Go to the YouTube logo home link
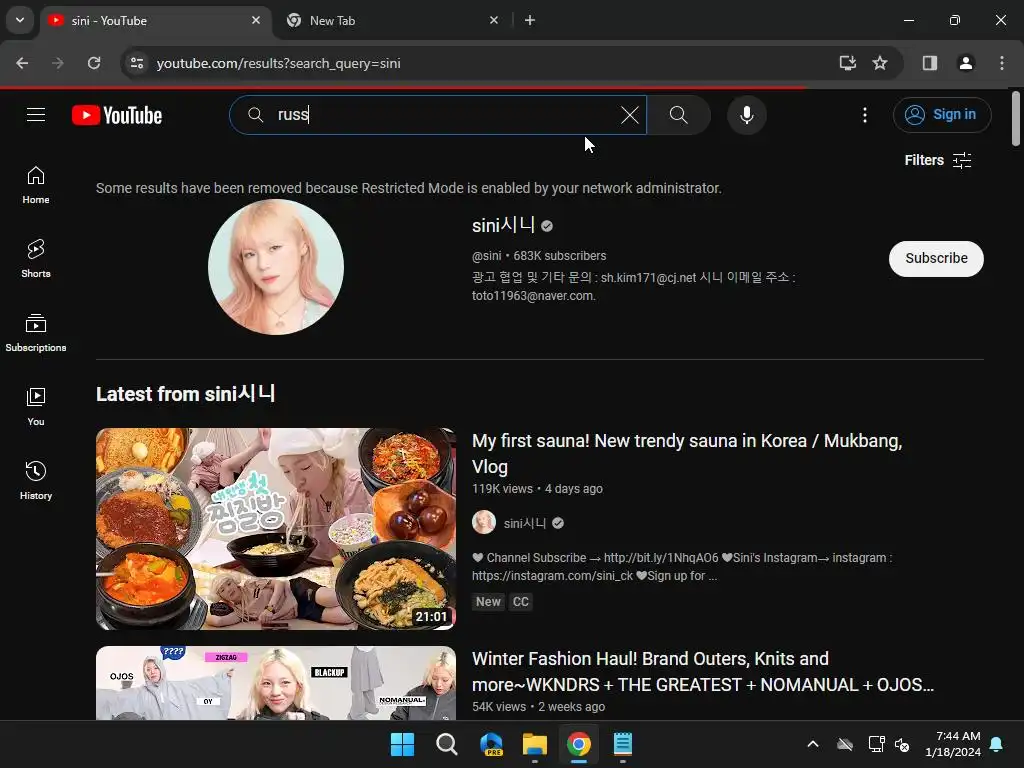Viewport: 1024px width, 768px height. click(117, 115)
